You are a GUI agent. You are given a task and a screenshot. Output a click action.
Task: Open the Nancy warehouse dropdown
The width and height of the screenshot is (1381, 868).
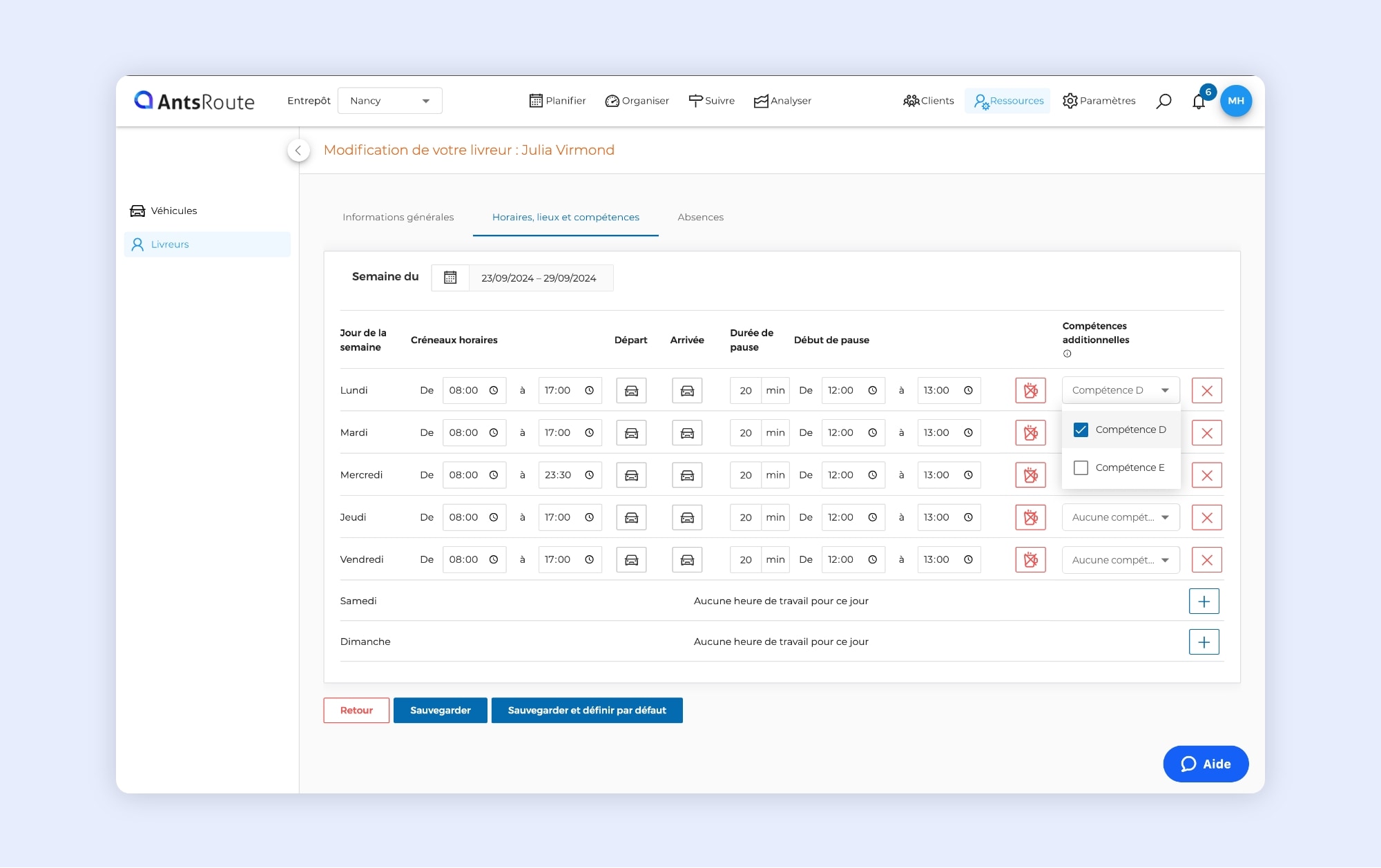(389, 101)
